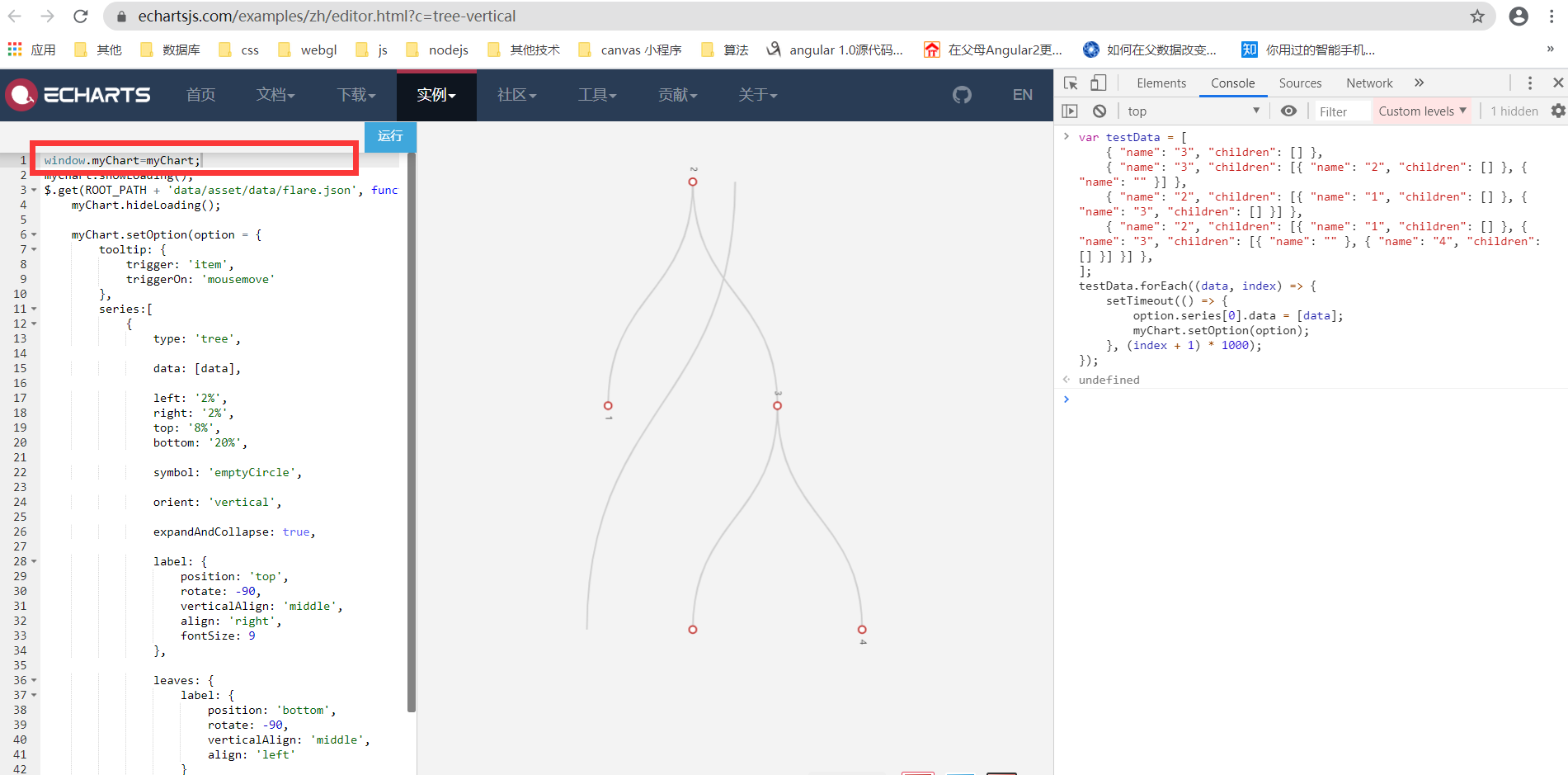This screenshot has width=1568, height=775.
Task: Activate DevTools inspect element tool
Action: click(1071, 83)
